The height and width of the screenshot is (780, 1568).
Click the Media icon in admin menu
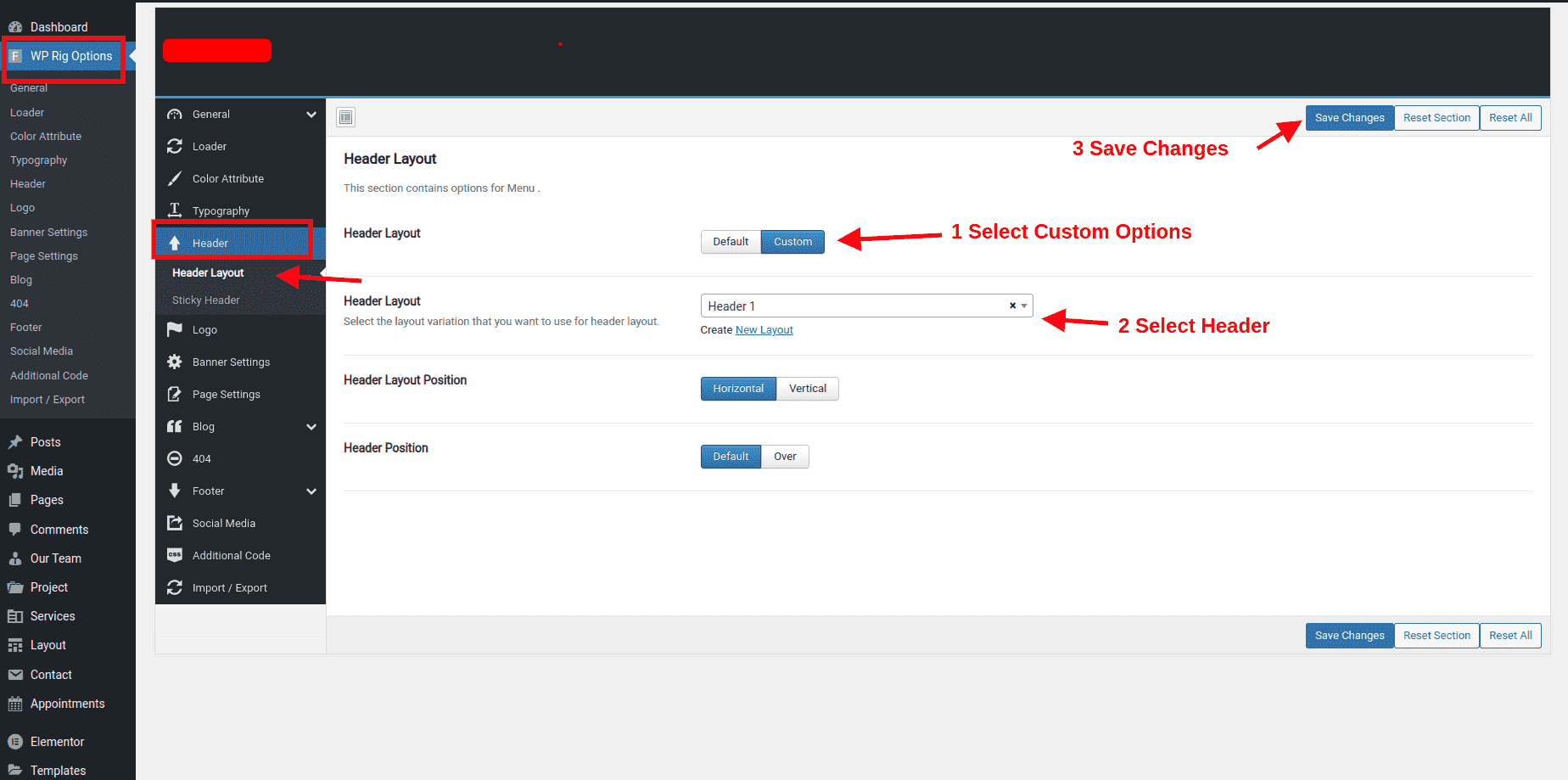click(15, 471)
